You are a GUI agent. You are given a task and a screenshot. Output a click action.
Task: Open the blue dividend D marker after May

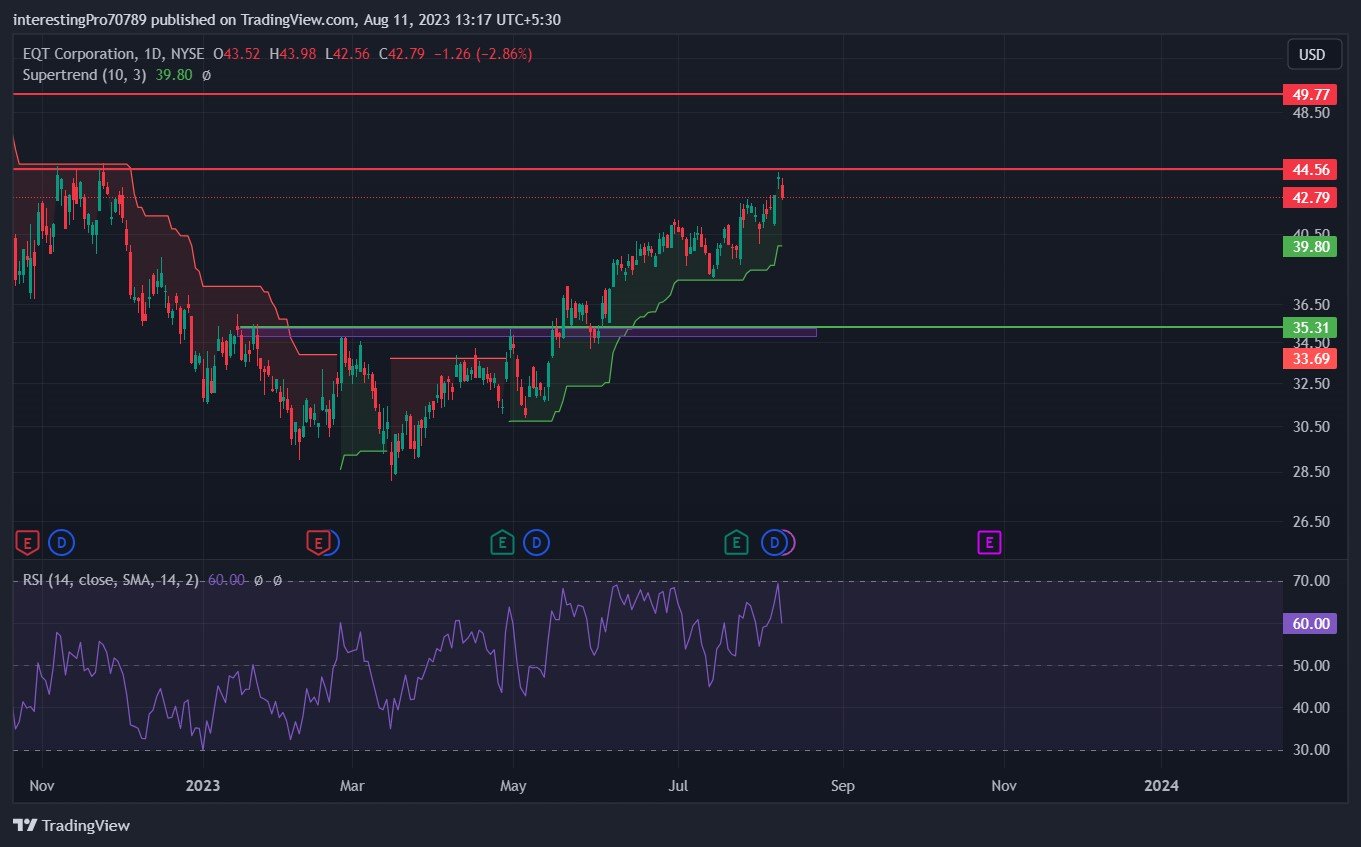click(537, 543)
